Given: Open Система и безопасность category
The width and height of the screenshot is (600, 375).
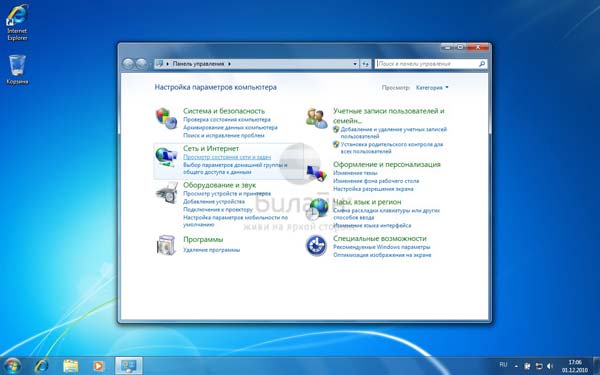Looking at the screenshot, I should click(x=224, y=111).
